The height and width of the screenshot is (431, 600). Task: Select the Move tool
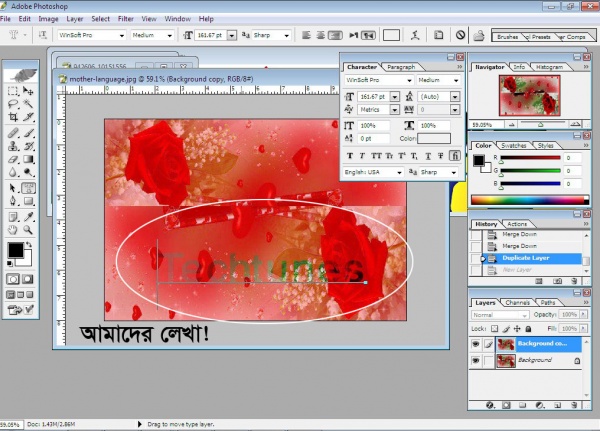tap(28, 91)
